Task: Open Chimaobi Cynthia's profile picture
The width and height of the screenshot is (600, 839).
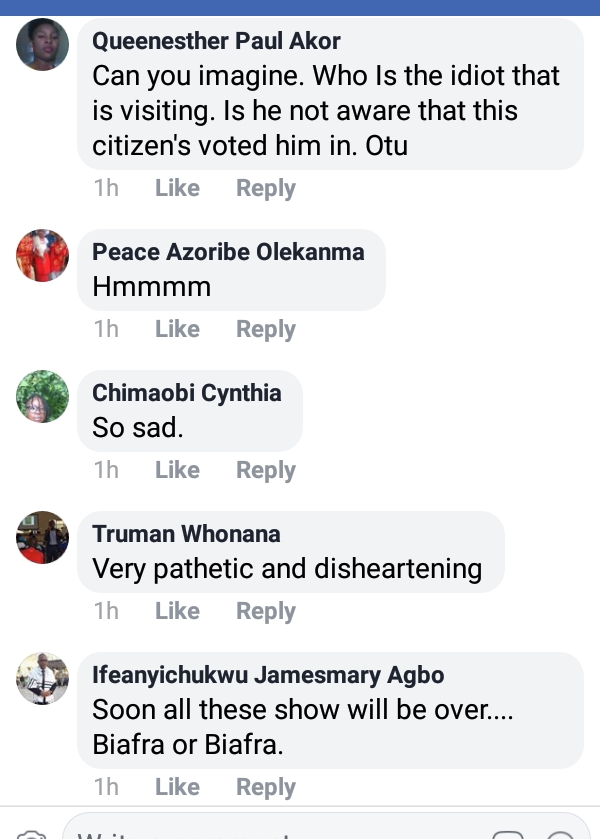Action: pos(43,397)
